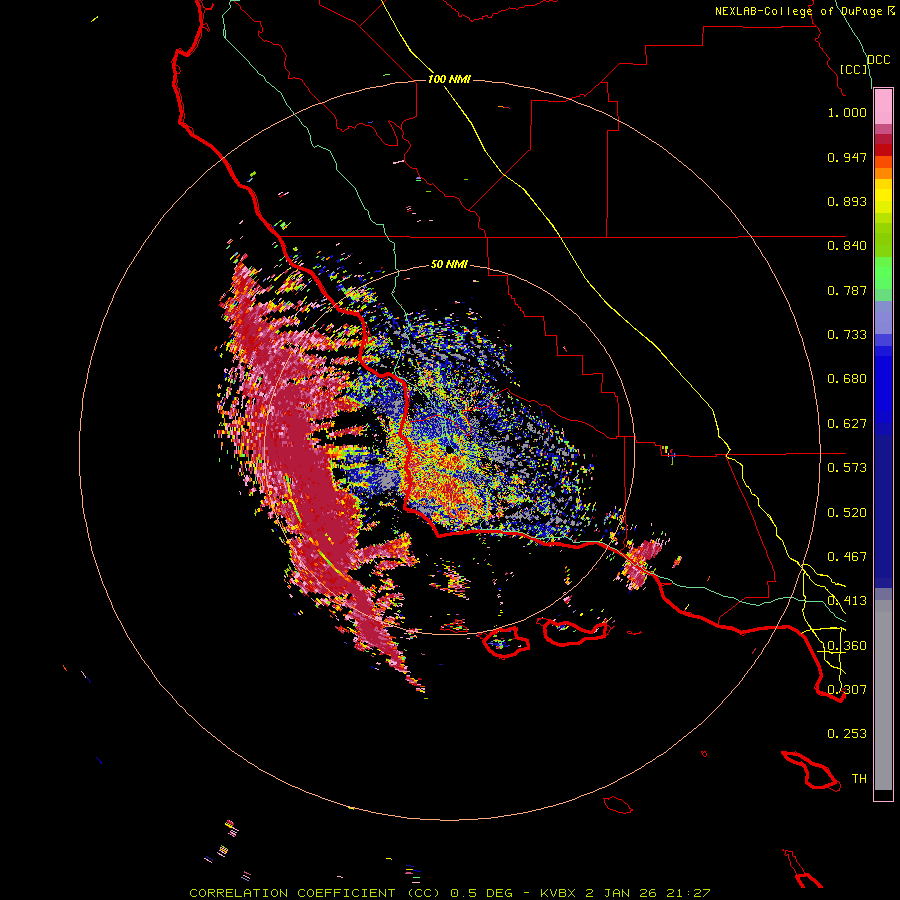
Task: Click the bright green segment of the color bar
Action: point(883,273)
